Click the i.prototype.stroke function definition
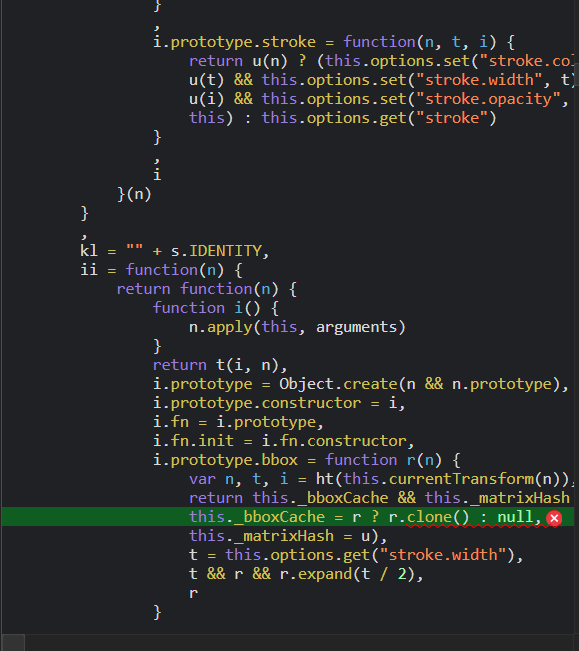The image size is (579, 651). point(334,42)
